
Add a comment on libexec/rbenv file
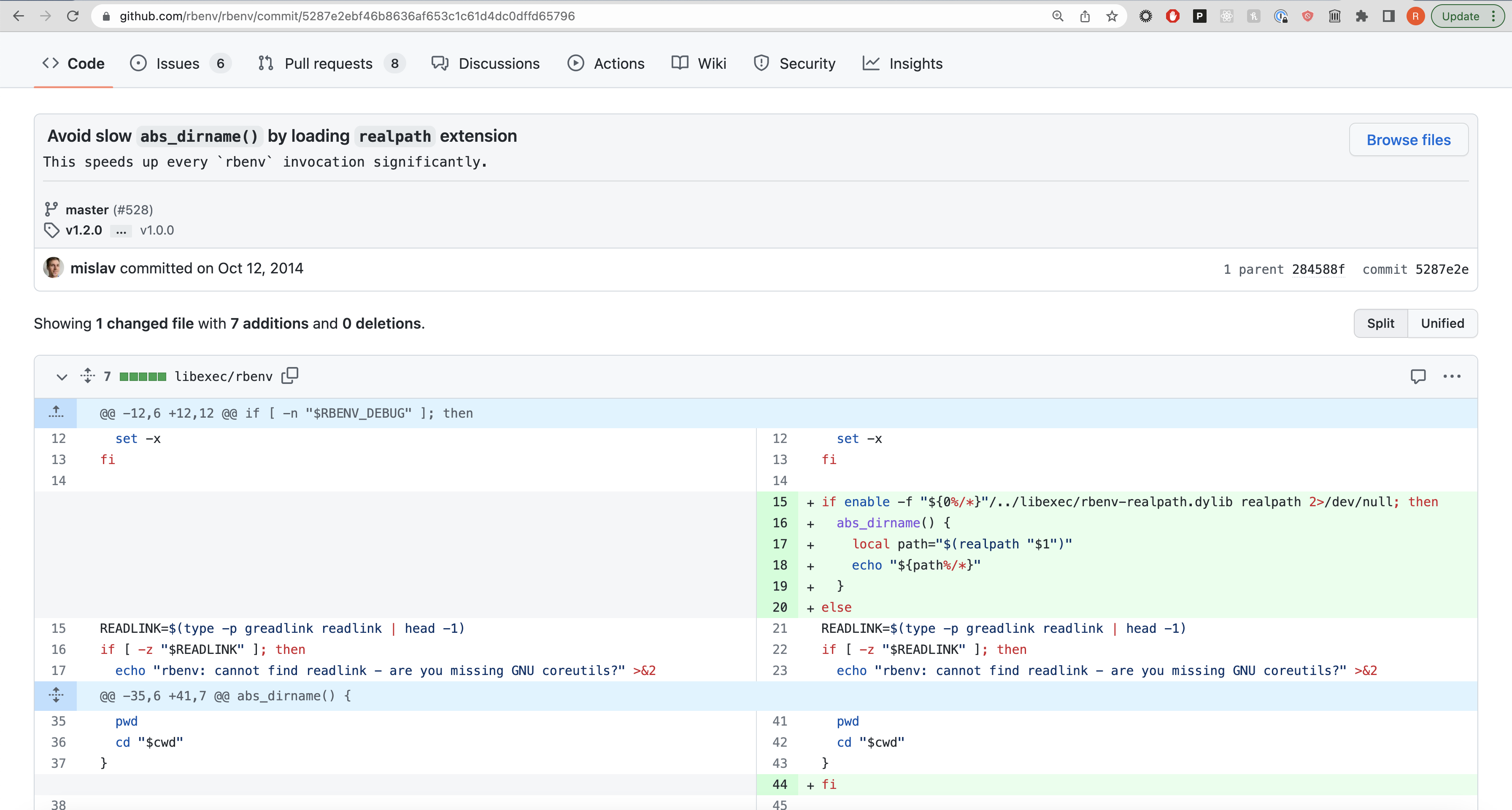[x=1418, y=376]
